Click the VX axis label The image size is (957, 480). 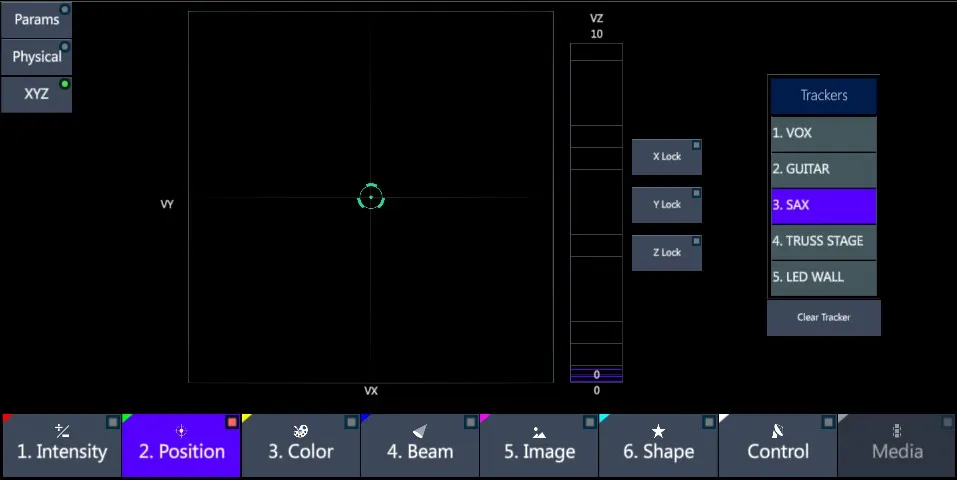(371, 391)
